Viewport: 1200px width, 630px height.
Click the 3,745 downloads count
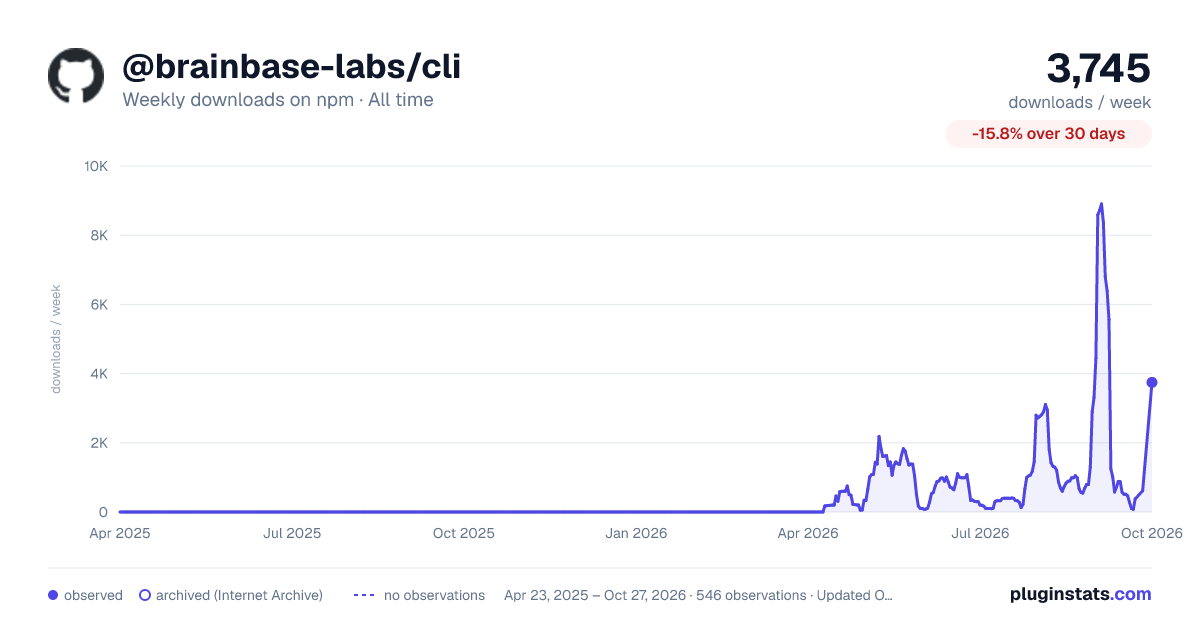coord(1099,69)
